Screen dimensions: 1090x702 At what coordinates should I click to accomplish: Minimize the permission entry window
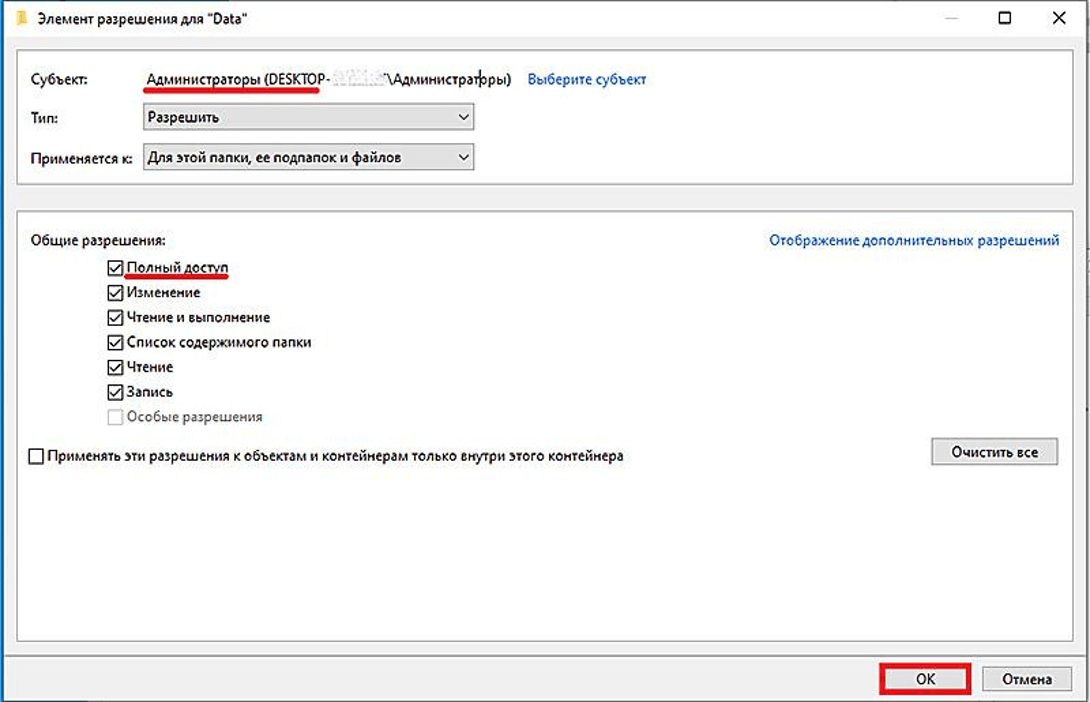click(948, 18)
